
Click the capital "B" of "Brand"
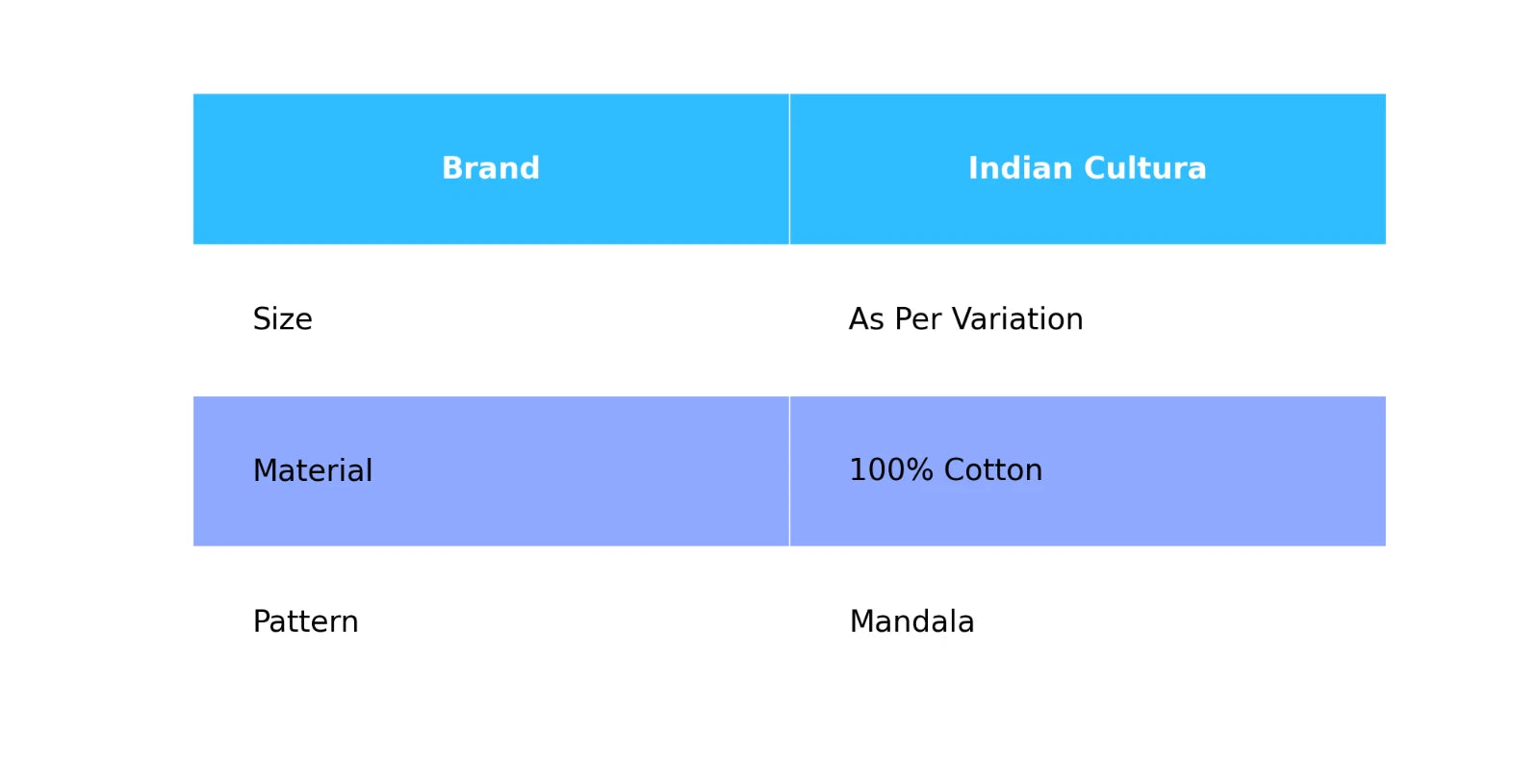(452, 168)
